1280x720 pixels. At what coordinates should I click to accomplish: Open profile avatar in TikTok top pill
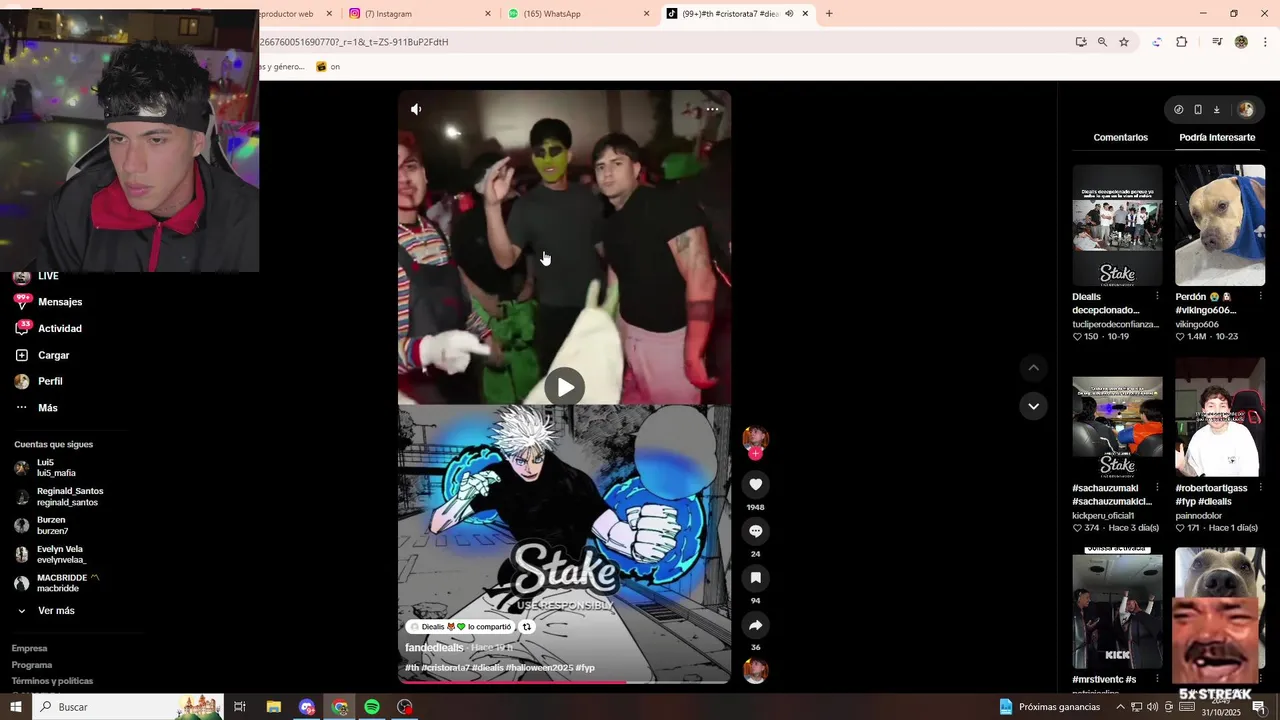[x=1245, y=110]
